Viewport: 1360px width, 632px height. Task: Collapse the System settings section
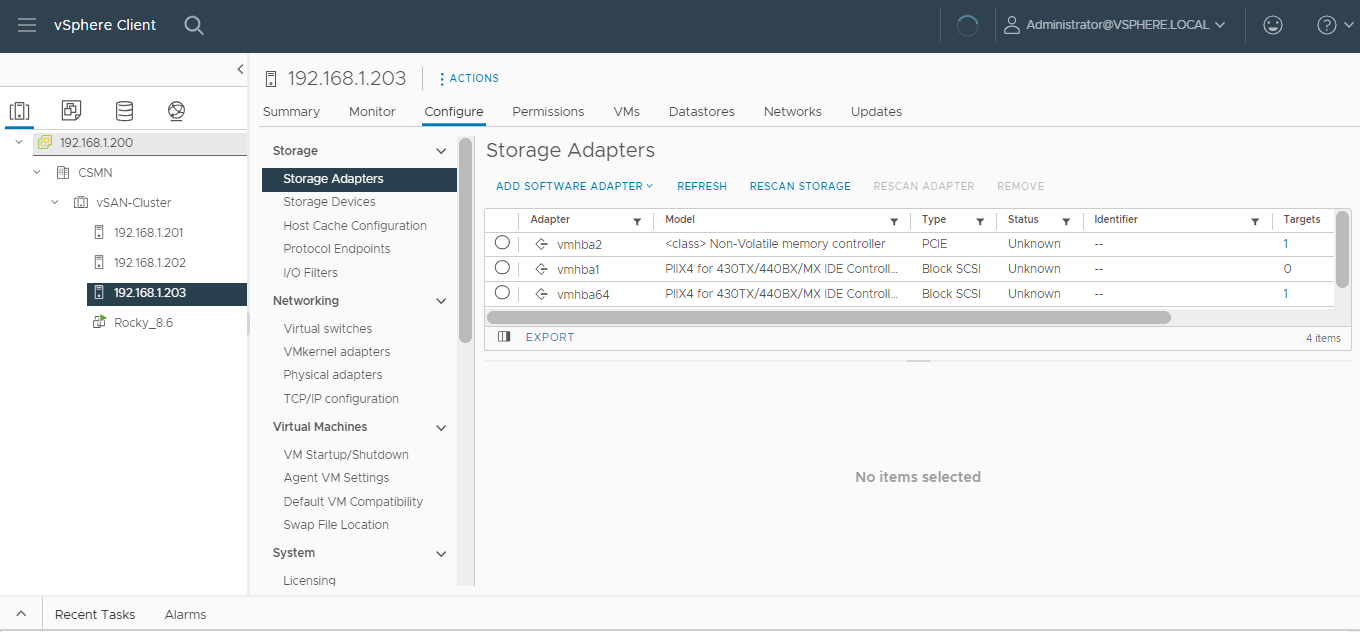441,553
